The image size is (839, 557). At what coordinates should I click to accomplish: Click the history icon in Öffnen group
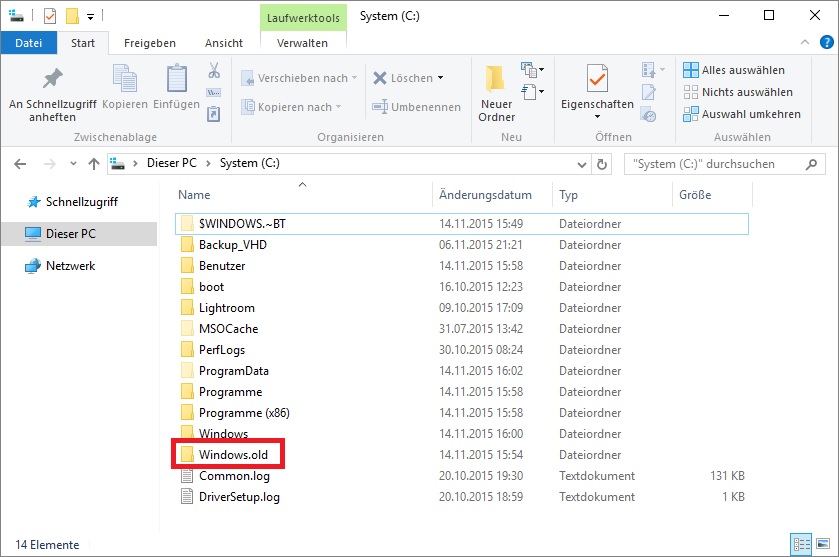click(x=649, y=115)
